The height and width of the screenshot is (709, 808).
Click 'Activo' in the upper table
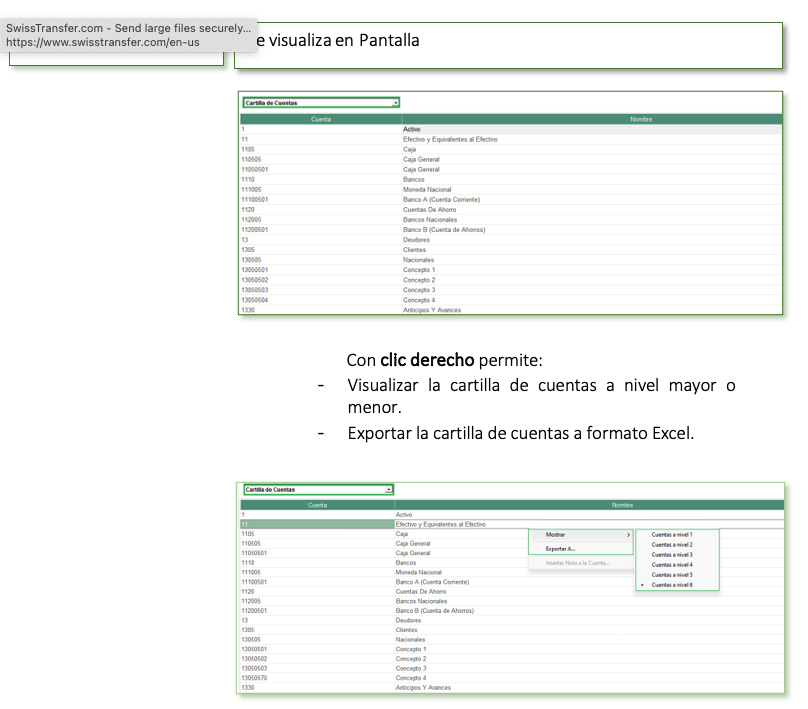pos(412,129)
